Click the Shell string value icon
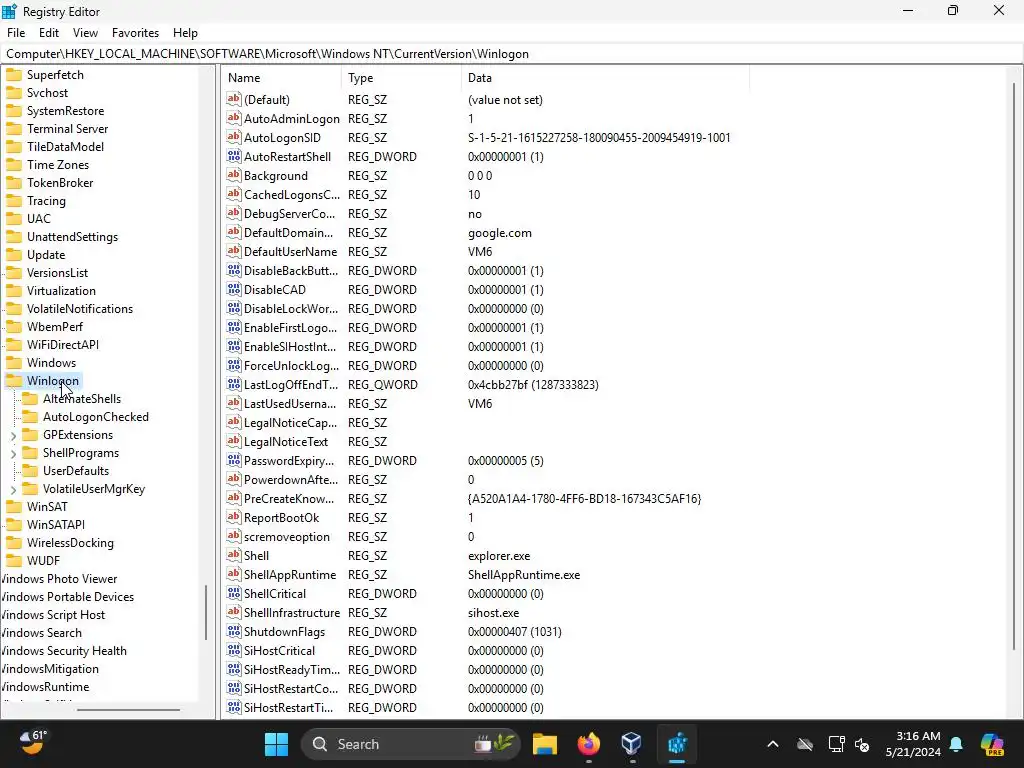 [x=233, y=555]
